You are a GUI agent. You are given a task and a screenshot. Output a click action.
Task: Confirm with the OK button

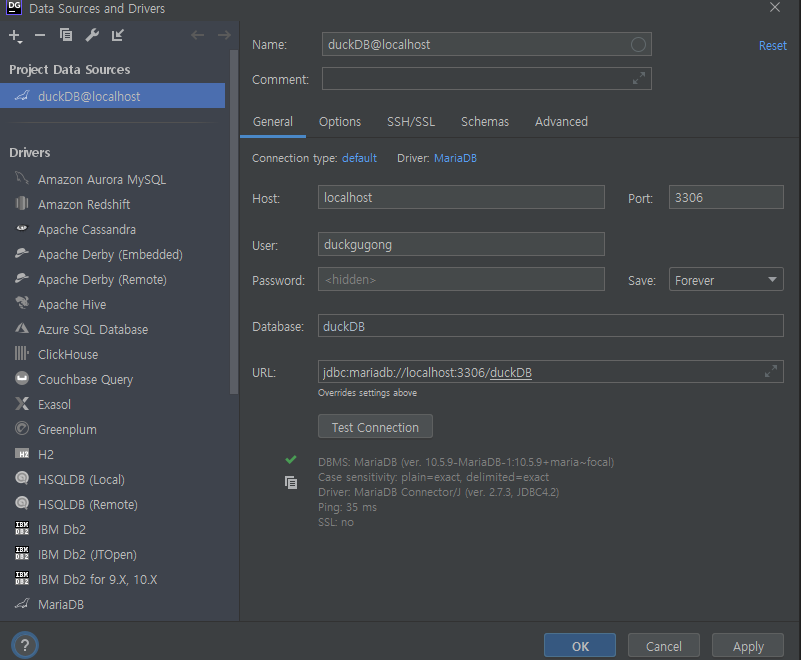click(x=580, y=646)
